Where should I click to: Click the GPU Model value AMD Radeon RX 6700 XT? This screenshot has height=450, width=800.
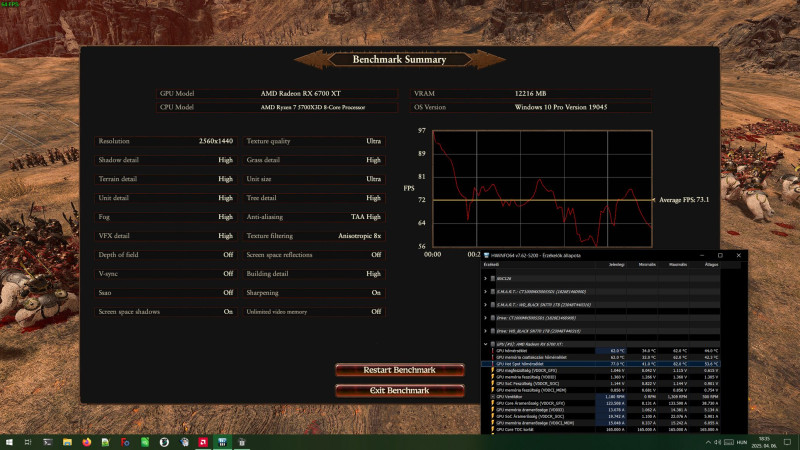pos(301,93)
